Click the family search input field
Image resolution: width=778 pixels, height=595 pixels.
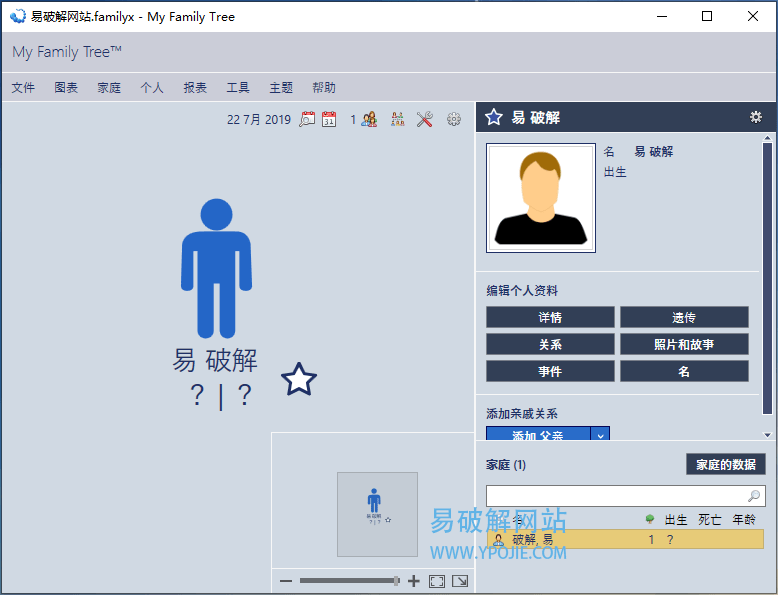615,496
